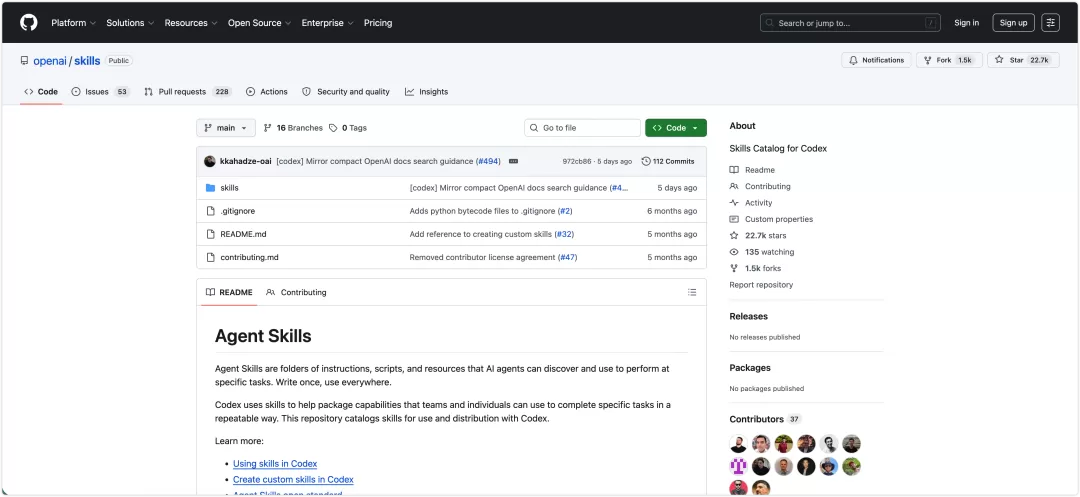Open the Releases heading link
Viewport: 1080px width, 497px height.
749,317
